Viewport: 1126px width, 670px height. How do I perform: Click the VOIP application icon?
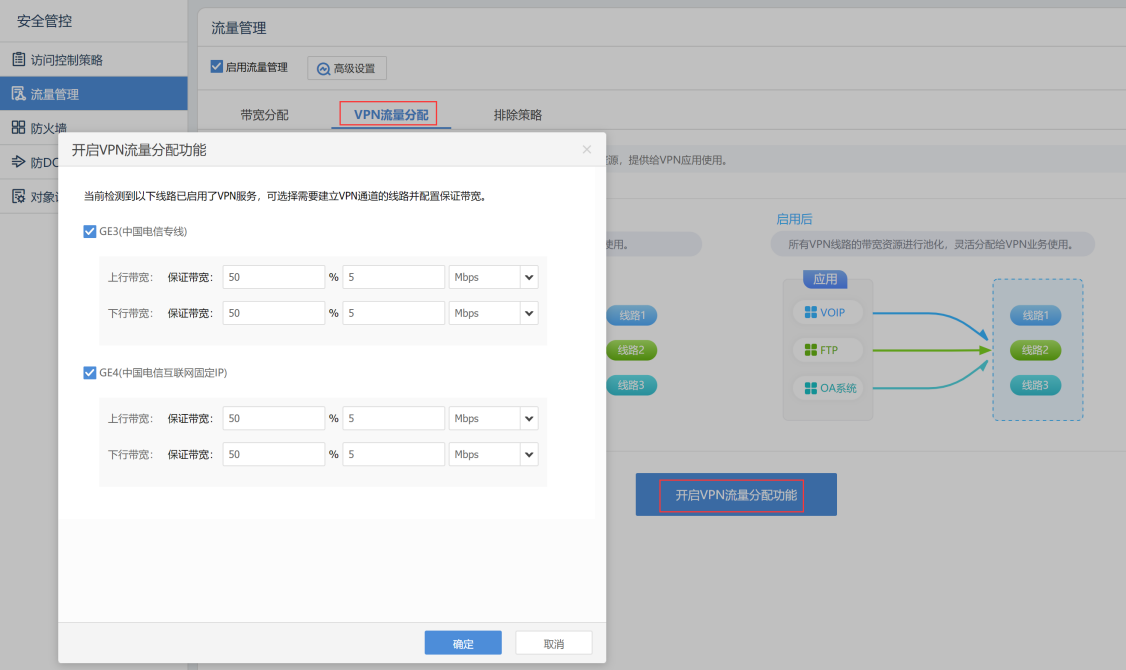[813, 312]
